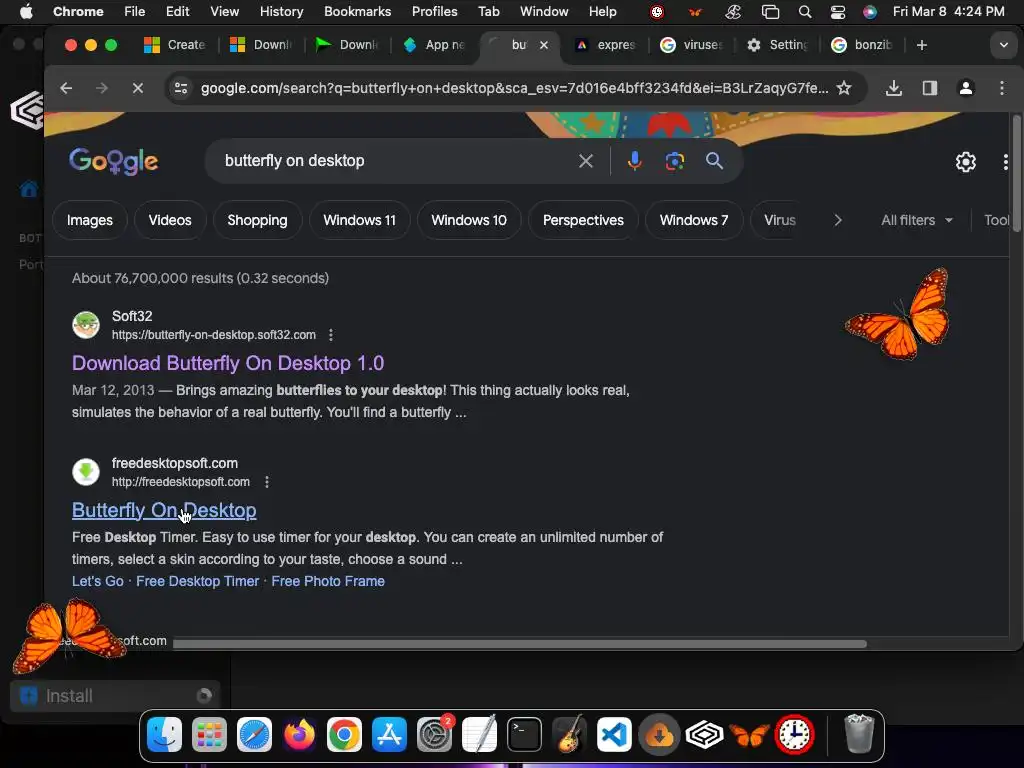Apply the Windows 7 filter chip
Viewport: 1024px width, 768px height.
(x=694, y=220)
